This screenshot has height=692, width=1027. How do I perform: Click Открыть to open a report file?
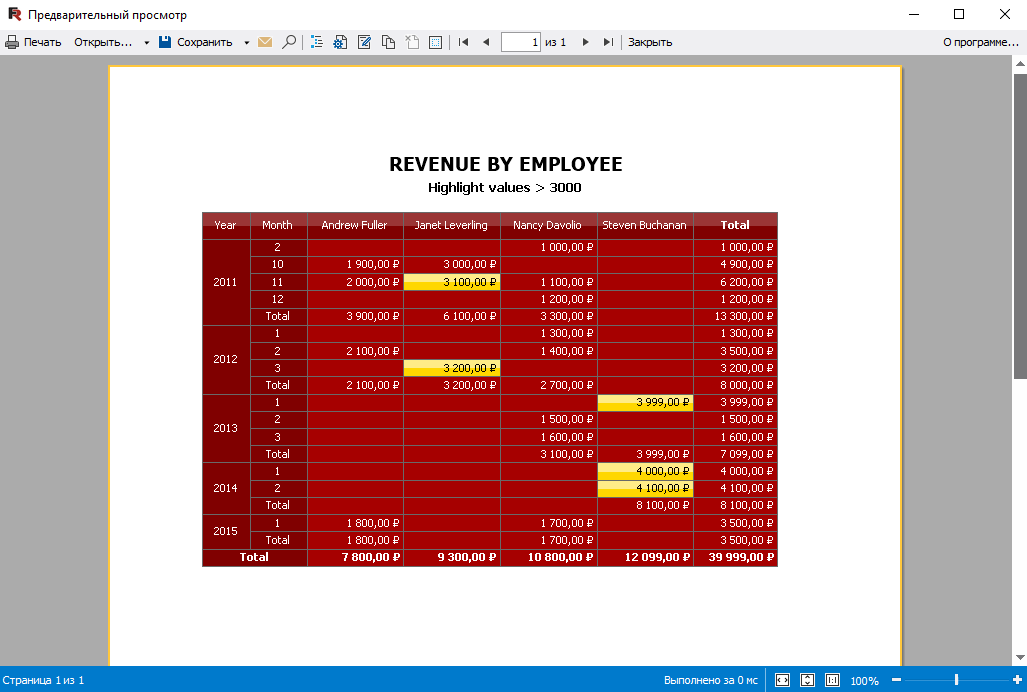102,42
